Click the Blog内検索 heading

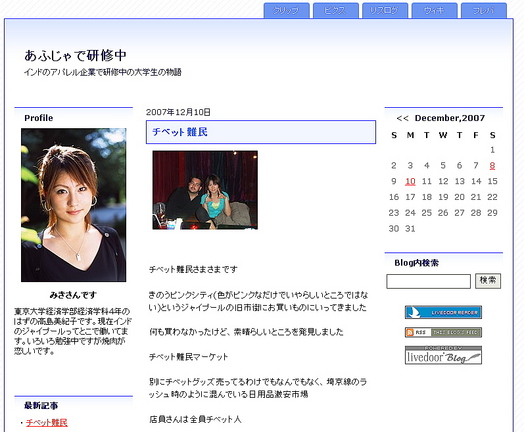pos(416,263)
